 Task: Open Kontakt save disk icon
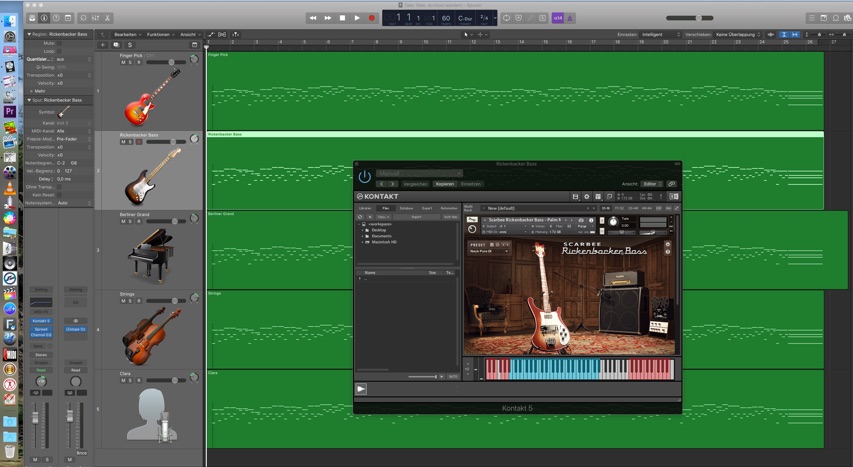[x=575, y=196]
